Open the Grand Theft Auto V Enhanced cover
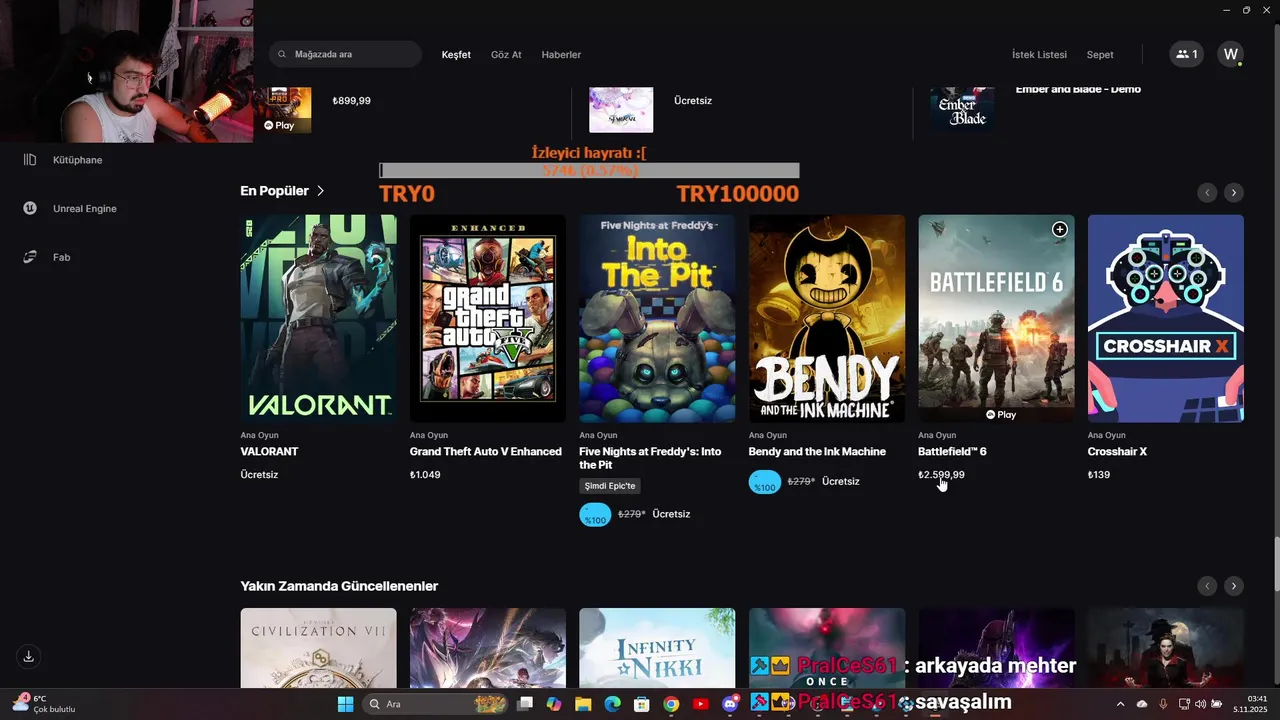Screen dimensions: 1280x720 pyautogui.click(x=487, y=318)
